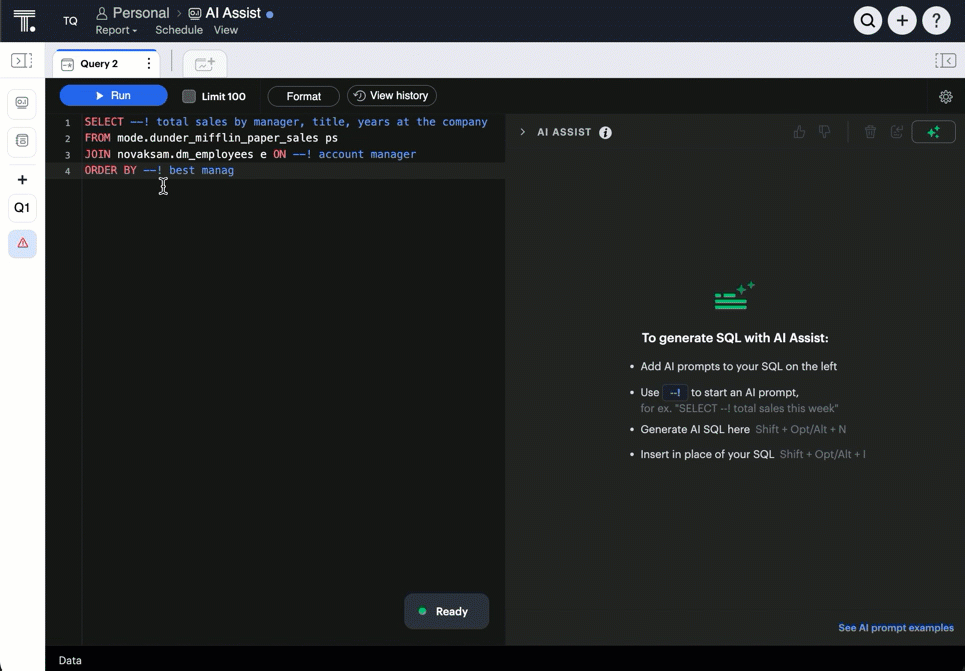Give a thumbs down on the AI output

(x=822, y=132)
